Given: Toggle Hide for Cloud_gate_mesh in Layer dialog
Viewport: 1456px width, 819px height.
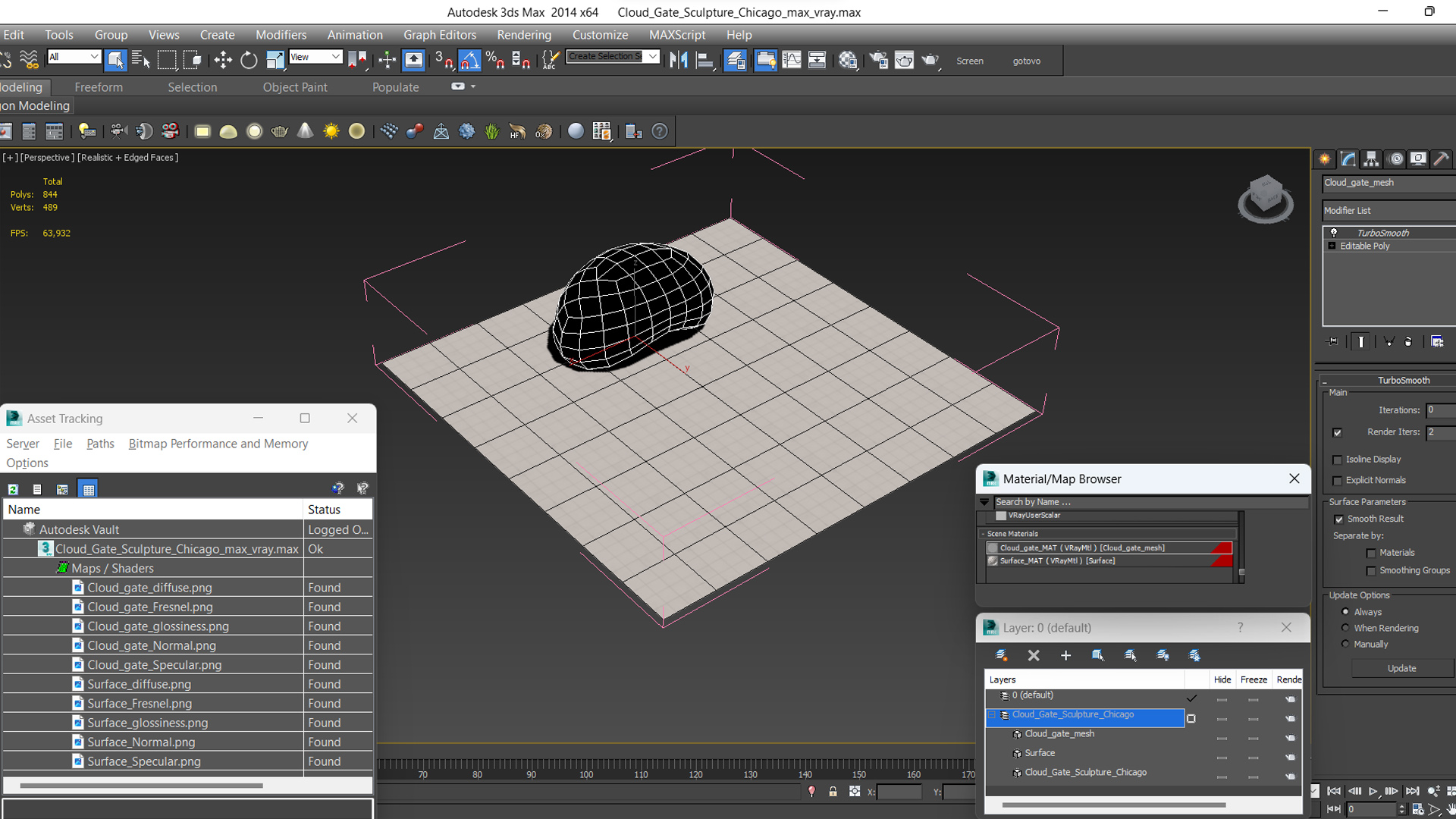Looking at the screenshot, I should (x=1222, y=738).
